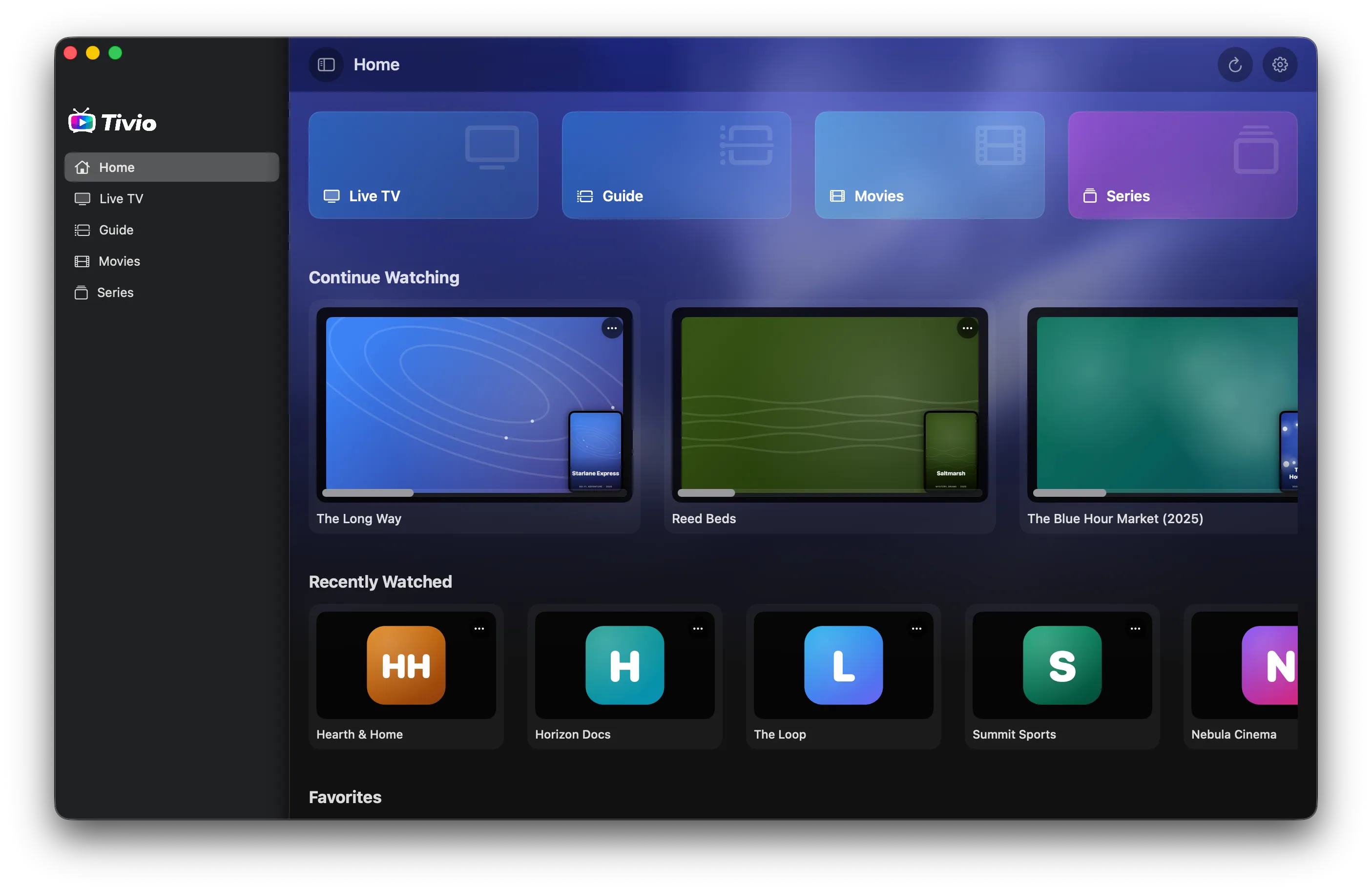Select Home in the sidebar

tap(172, 167)
